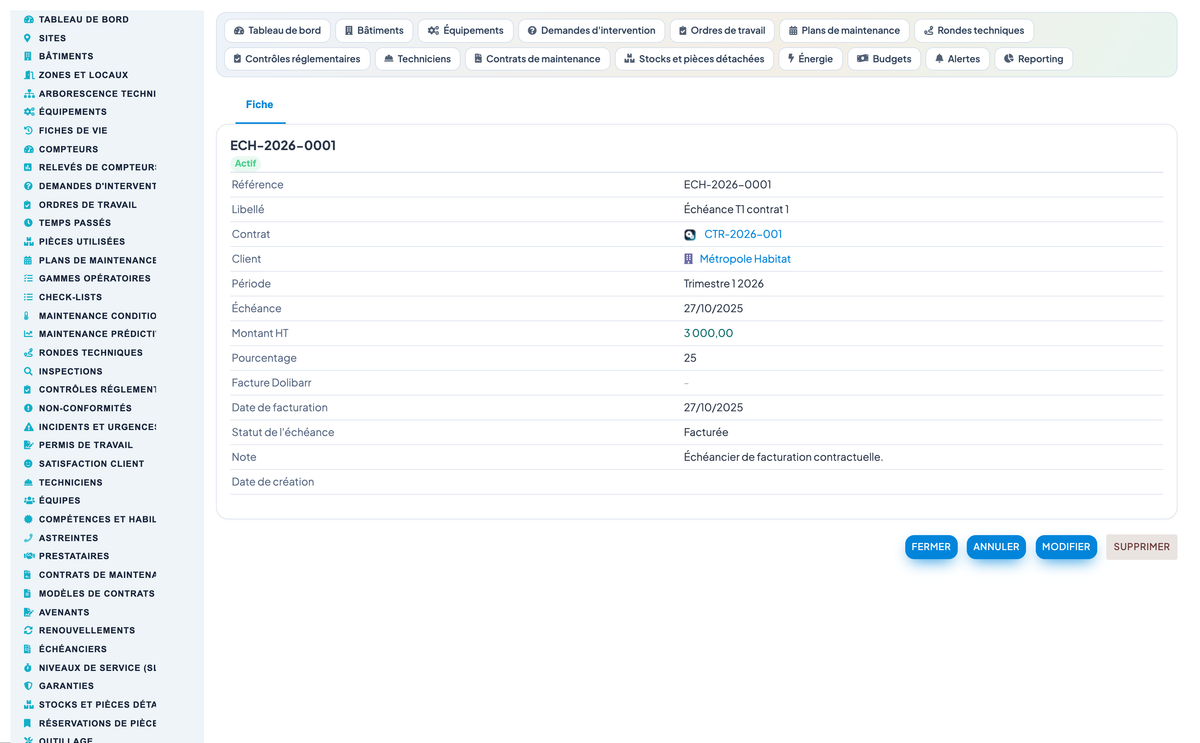Open Plans de maintenance top button

[844, 31]
